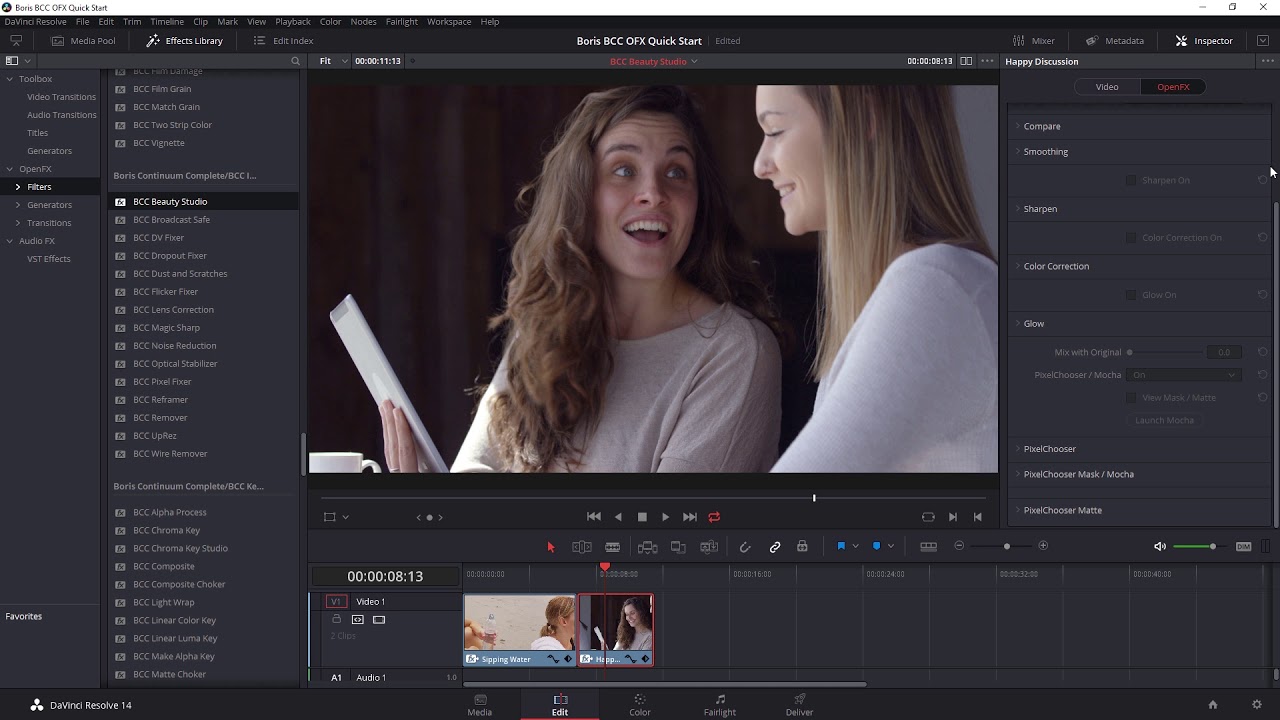This screenshot has height=720, width=1280.
Task: Open the Edit Index panel
Action: 283,41
